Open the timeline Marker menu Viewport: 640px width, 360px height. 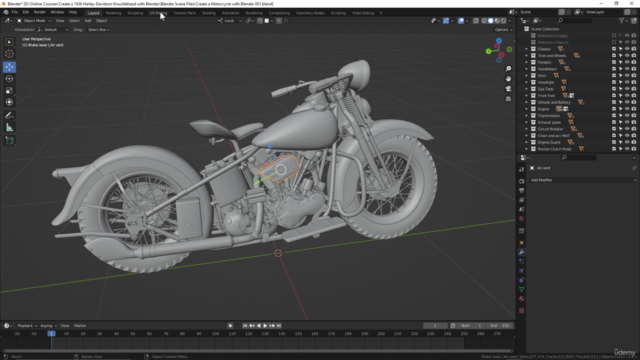(x=80, y=326)
